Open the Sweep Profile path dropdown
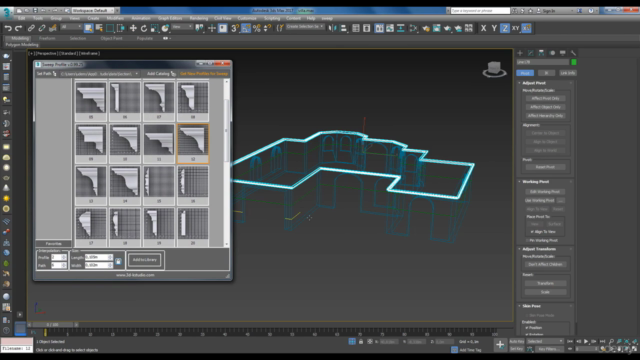The height and width of the screenshot is (360, 640). click(136, 74)
